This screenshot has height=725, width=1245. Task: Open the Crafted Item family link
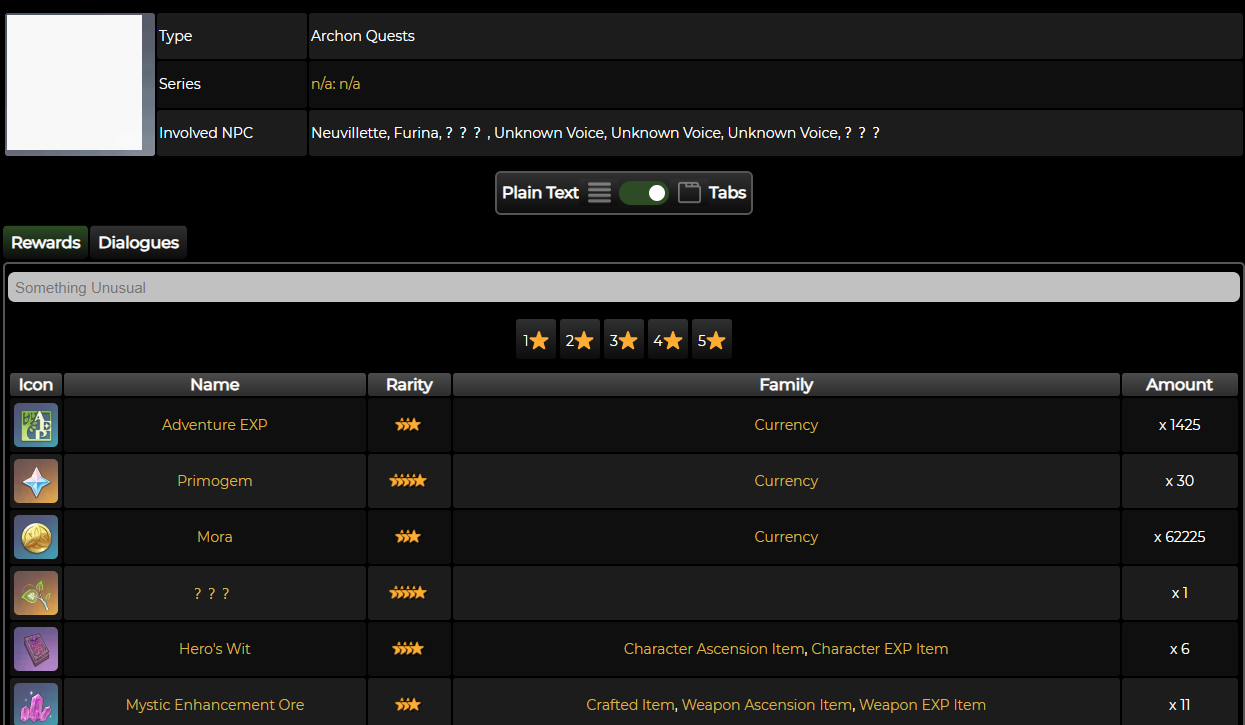pyautogui.click(x=630, y=705)
